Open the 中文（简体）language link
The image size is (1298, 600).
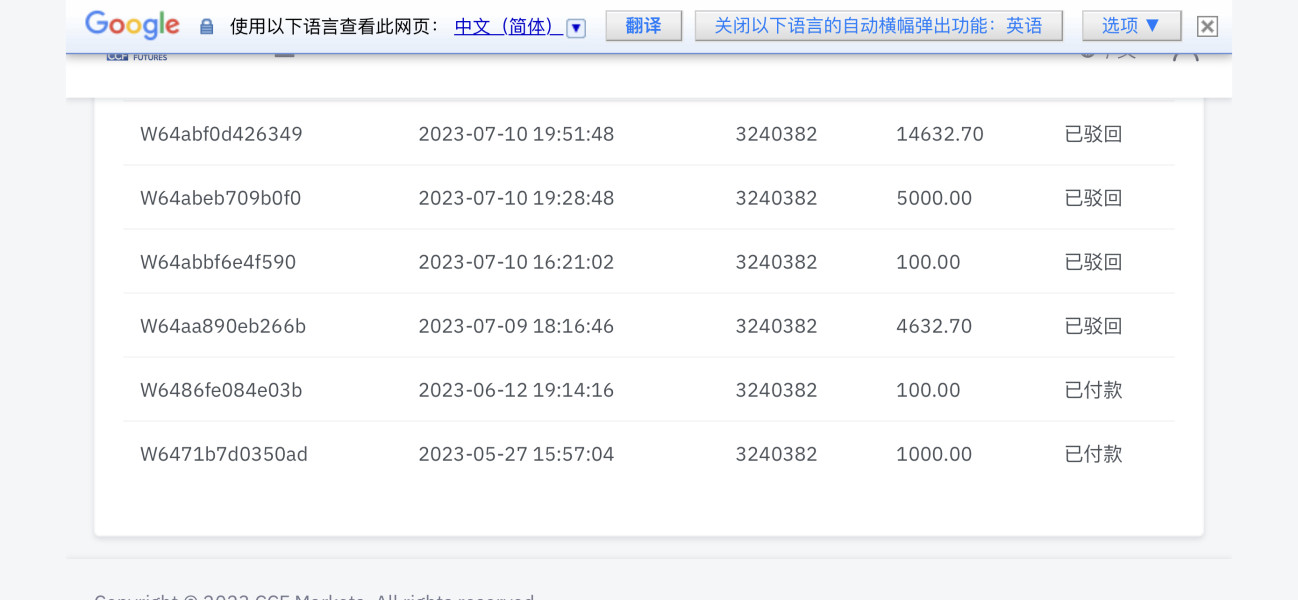click(509, 27)
